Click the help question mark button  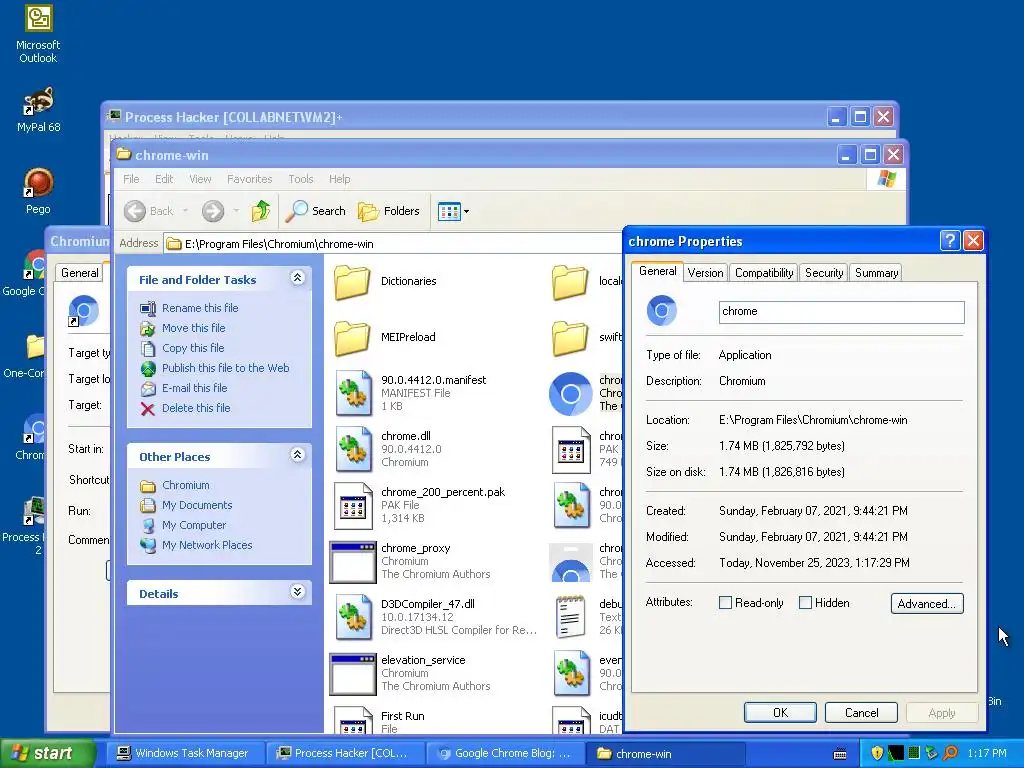(950, 241)
